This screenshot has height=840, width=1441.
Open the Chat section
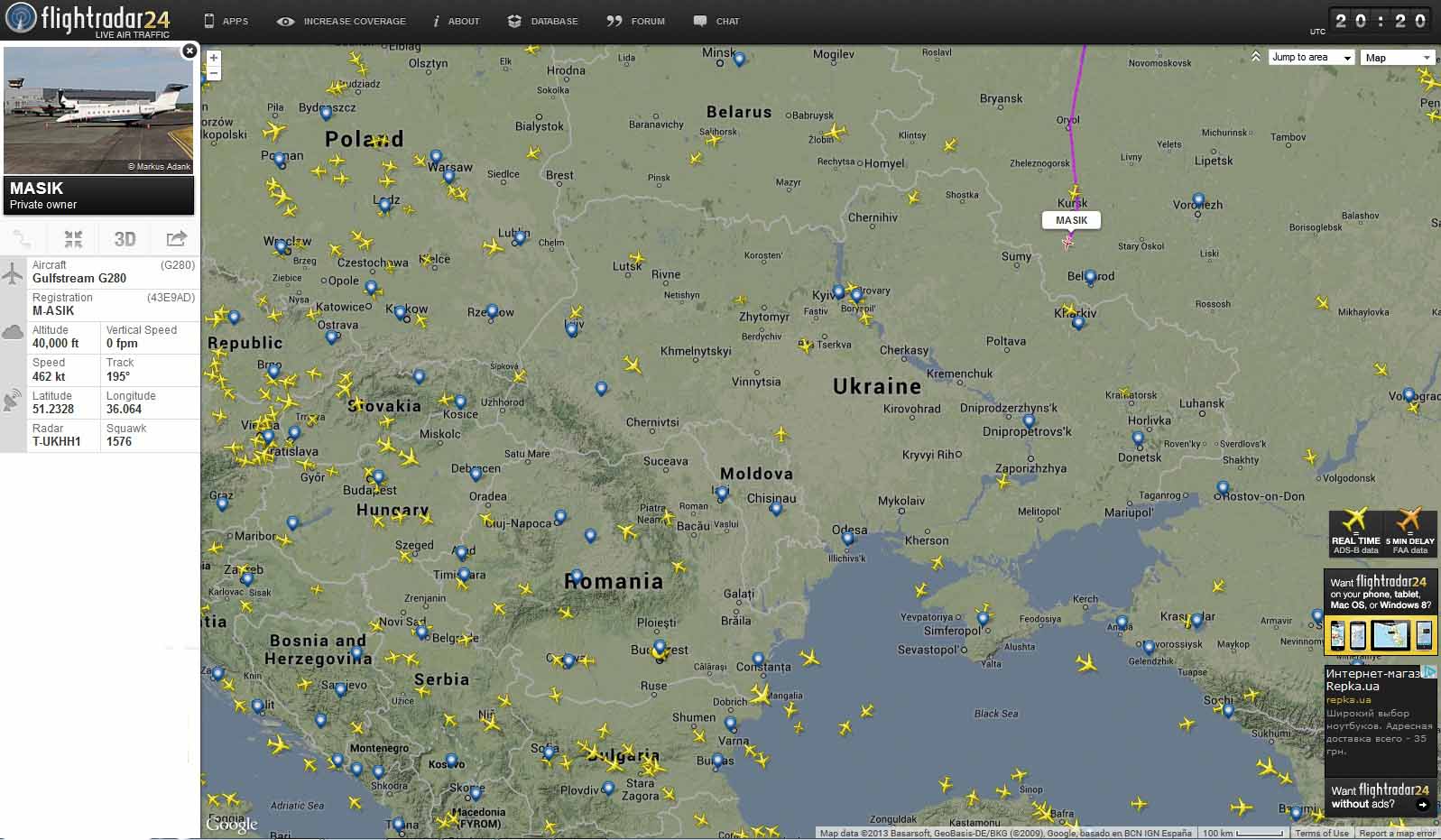[716, 21]
